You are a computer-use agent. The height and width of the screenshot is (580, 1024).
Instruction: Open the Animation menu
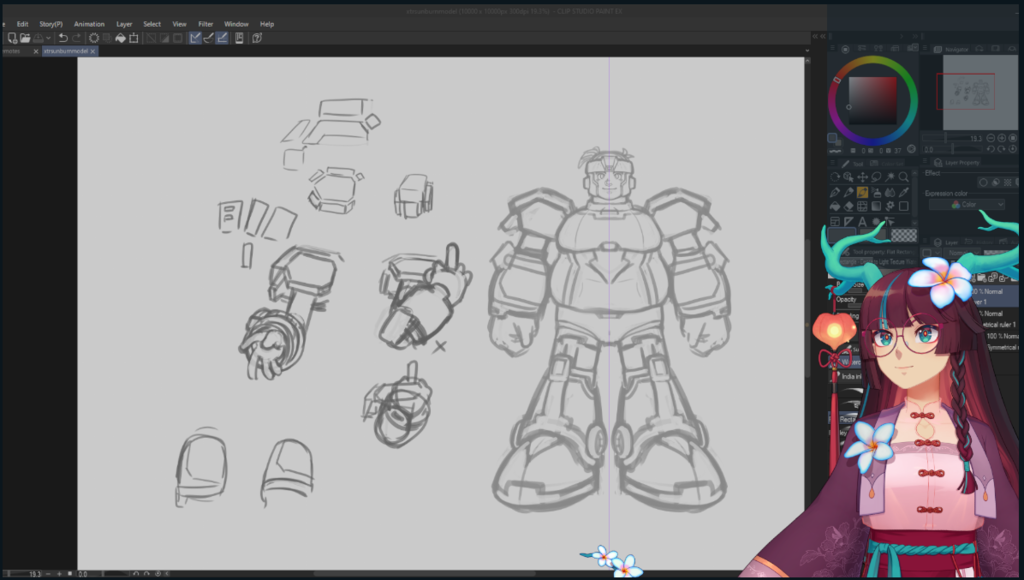click(x=89, y=24)
